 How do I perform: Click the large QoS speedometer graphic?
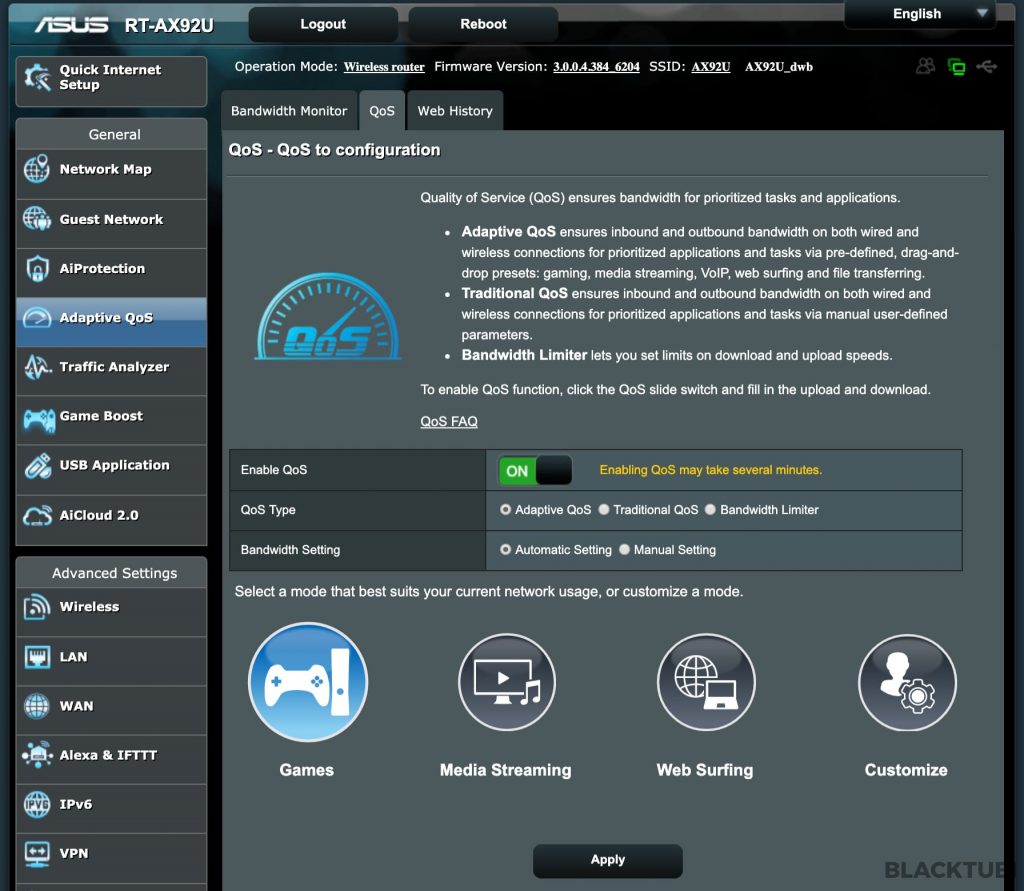327,317
